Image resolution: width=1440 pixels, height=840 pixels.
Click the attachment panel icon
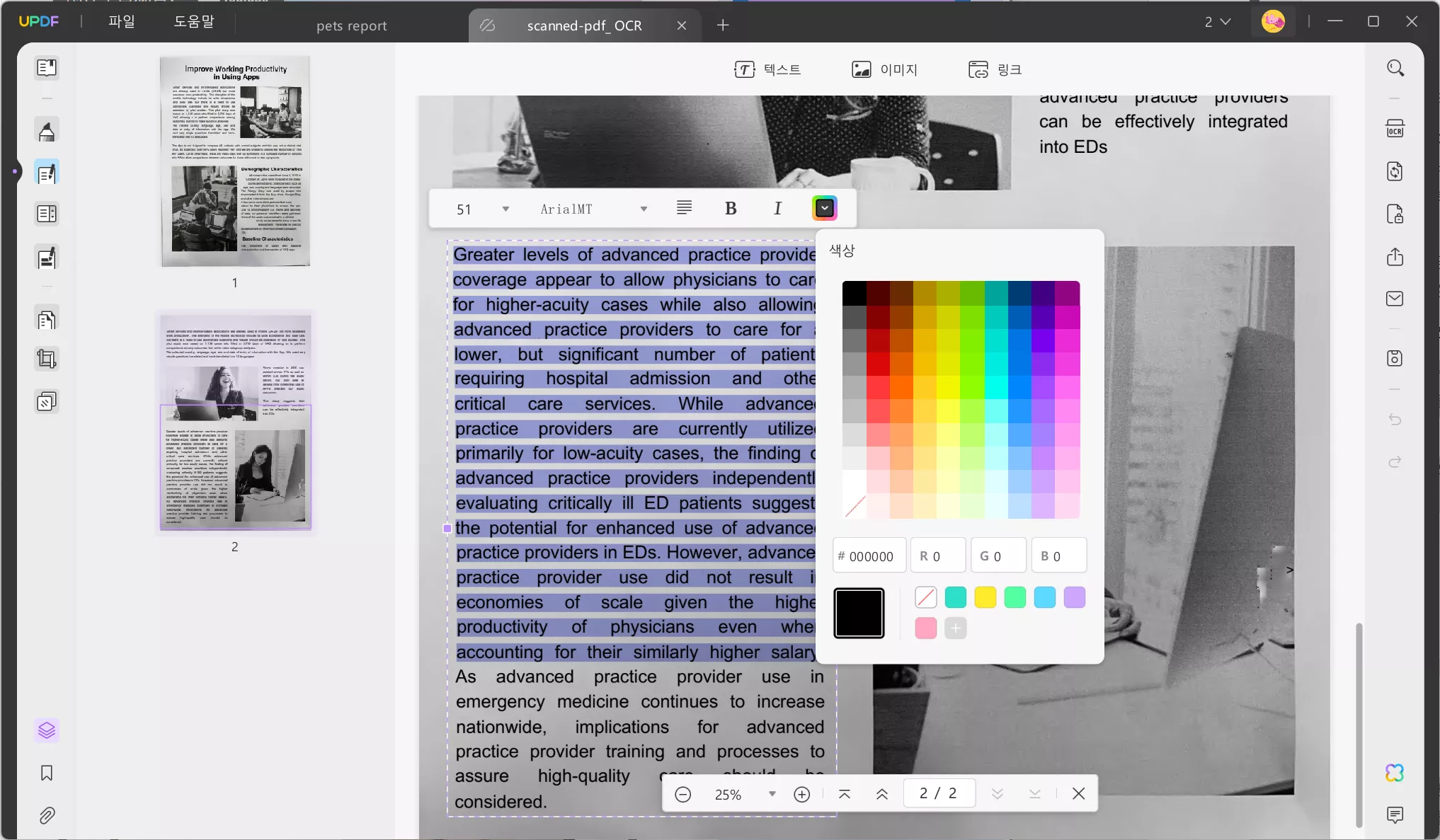pos(46,815)
